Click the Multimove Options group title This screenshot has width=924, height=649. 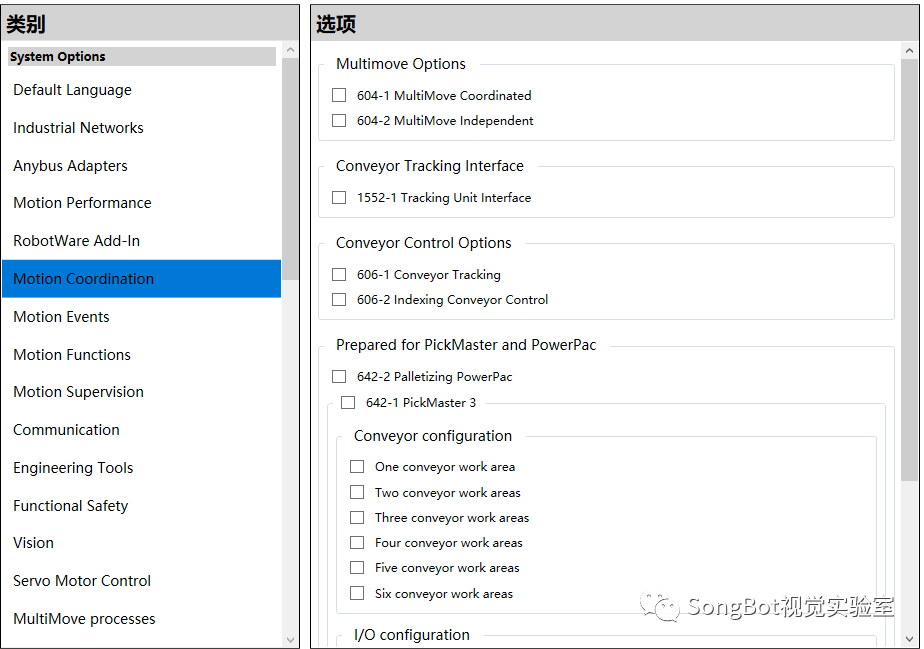(x=401, y=64)
